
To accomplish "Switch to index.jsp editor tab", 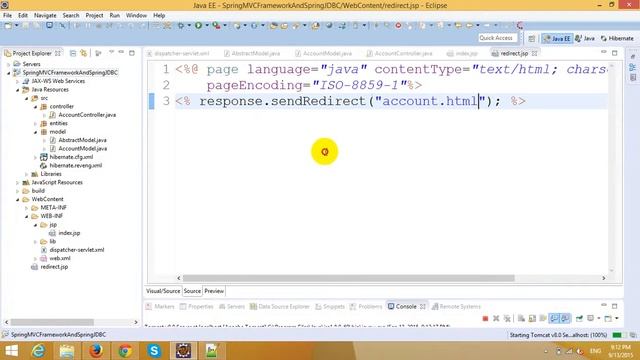I will coord(463,53).
